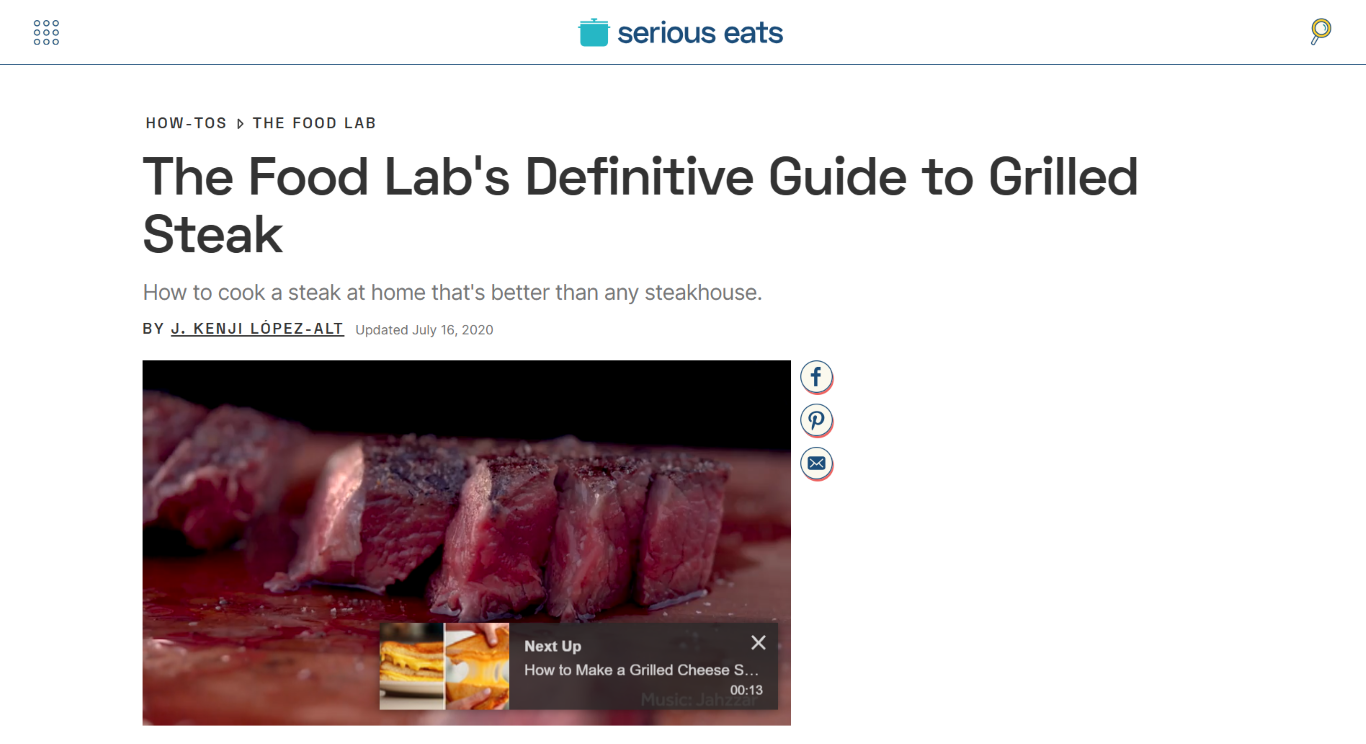
Task: Click the teal pot logo icon
Action: point(594,32)
